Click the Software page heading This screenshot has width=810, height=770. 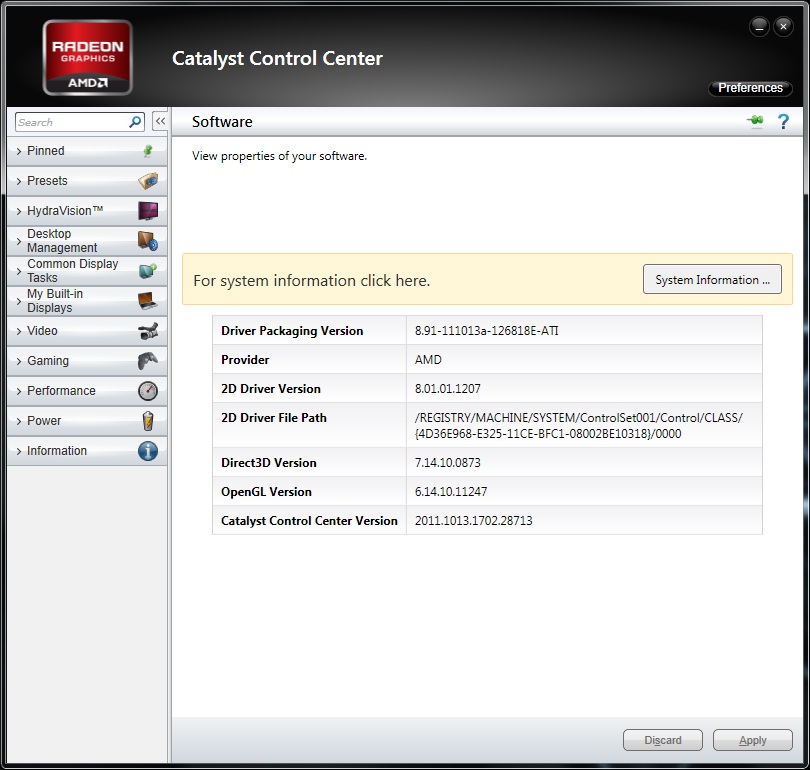click(222, 121)
